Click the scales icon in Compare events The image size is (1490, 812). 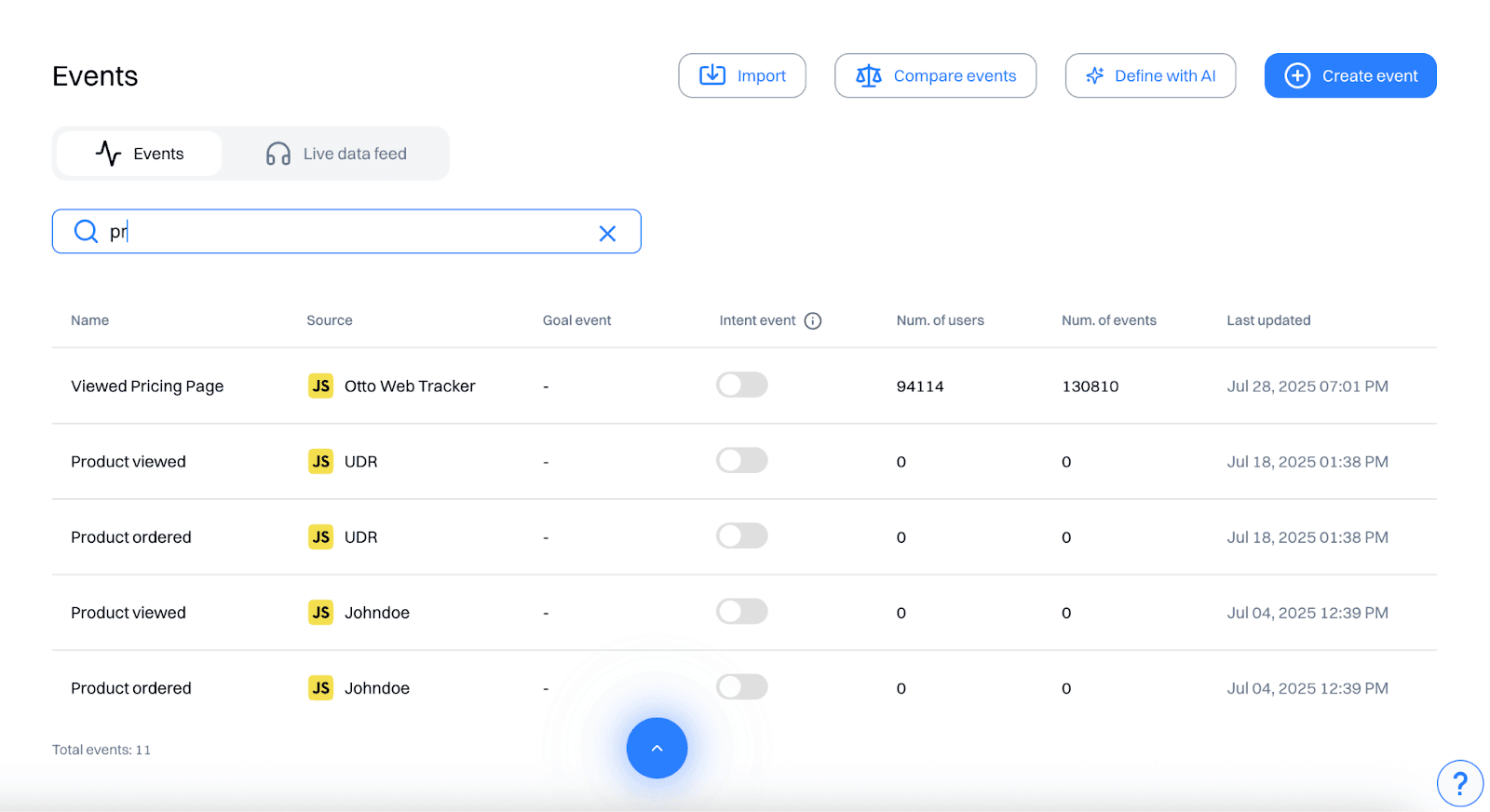(868, 76)
